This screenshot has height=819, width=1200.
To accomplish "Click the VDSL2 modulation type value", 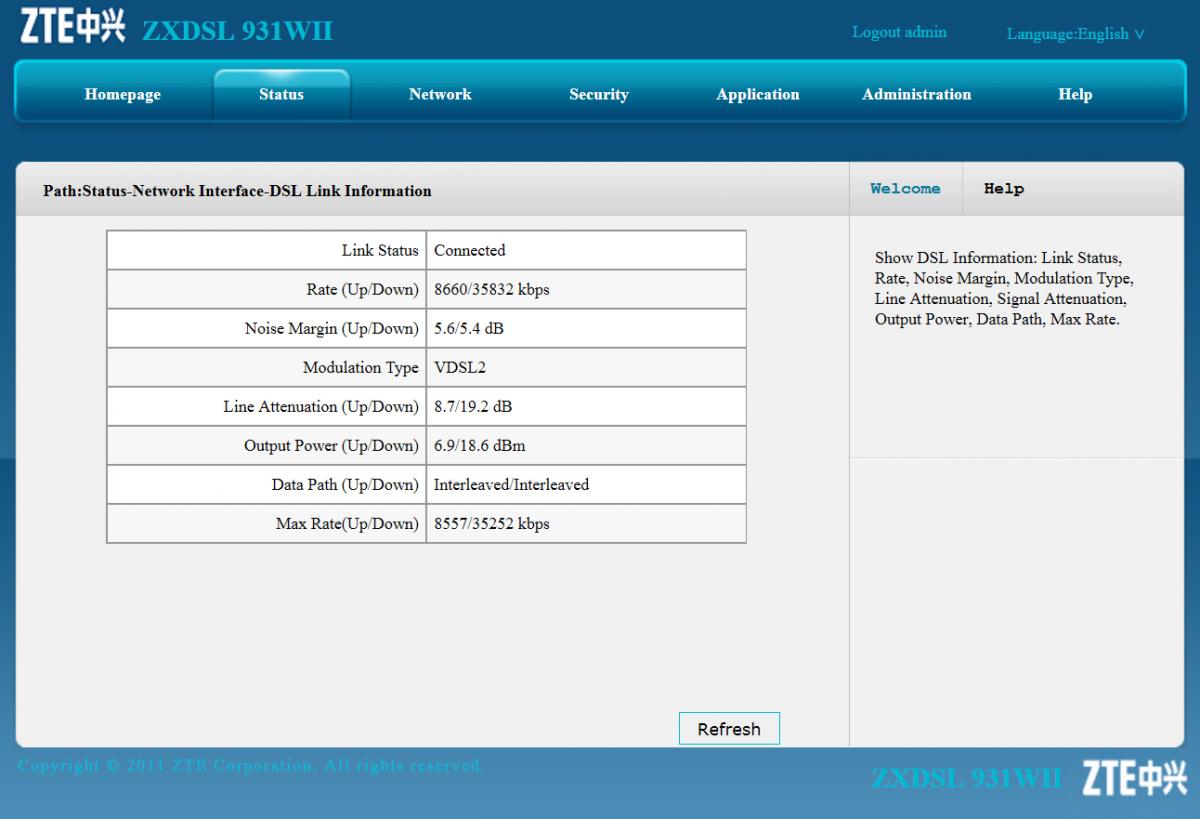I will pos(460,367).
